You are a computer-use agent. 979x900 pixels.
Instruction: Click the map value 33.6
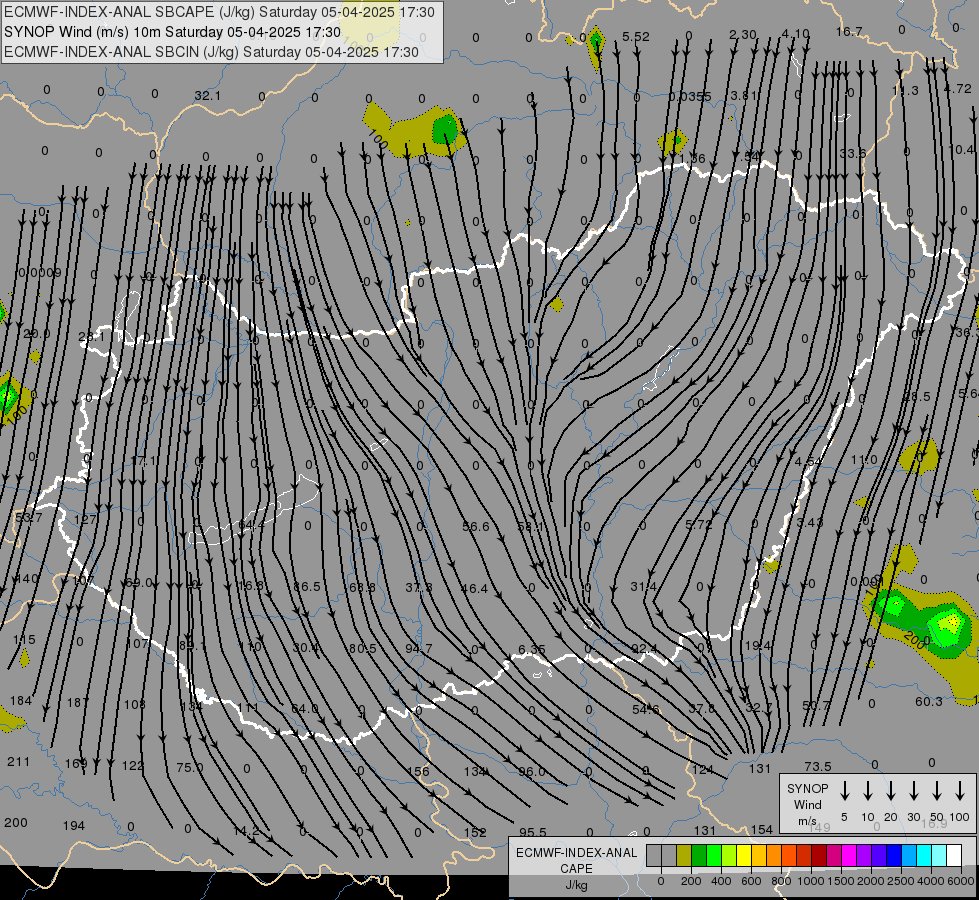[x=853, y=154]
